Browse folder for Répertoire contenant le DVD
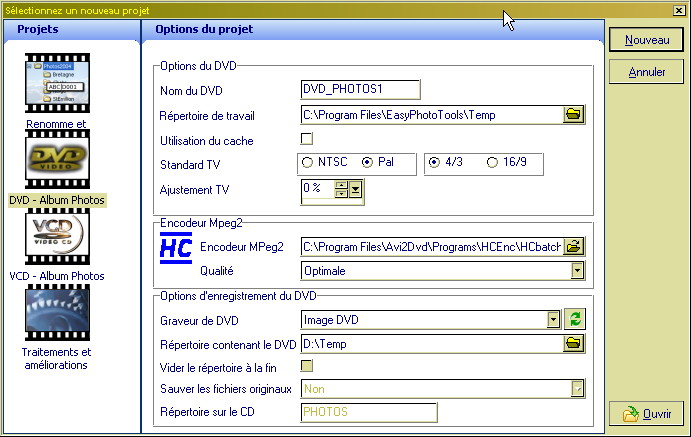Image resolution: width=691 pixels, height=437 pixels. click(573, 343)
